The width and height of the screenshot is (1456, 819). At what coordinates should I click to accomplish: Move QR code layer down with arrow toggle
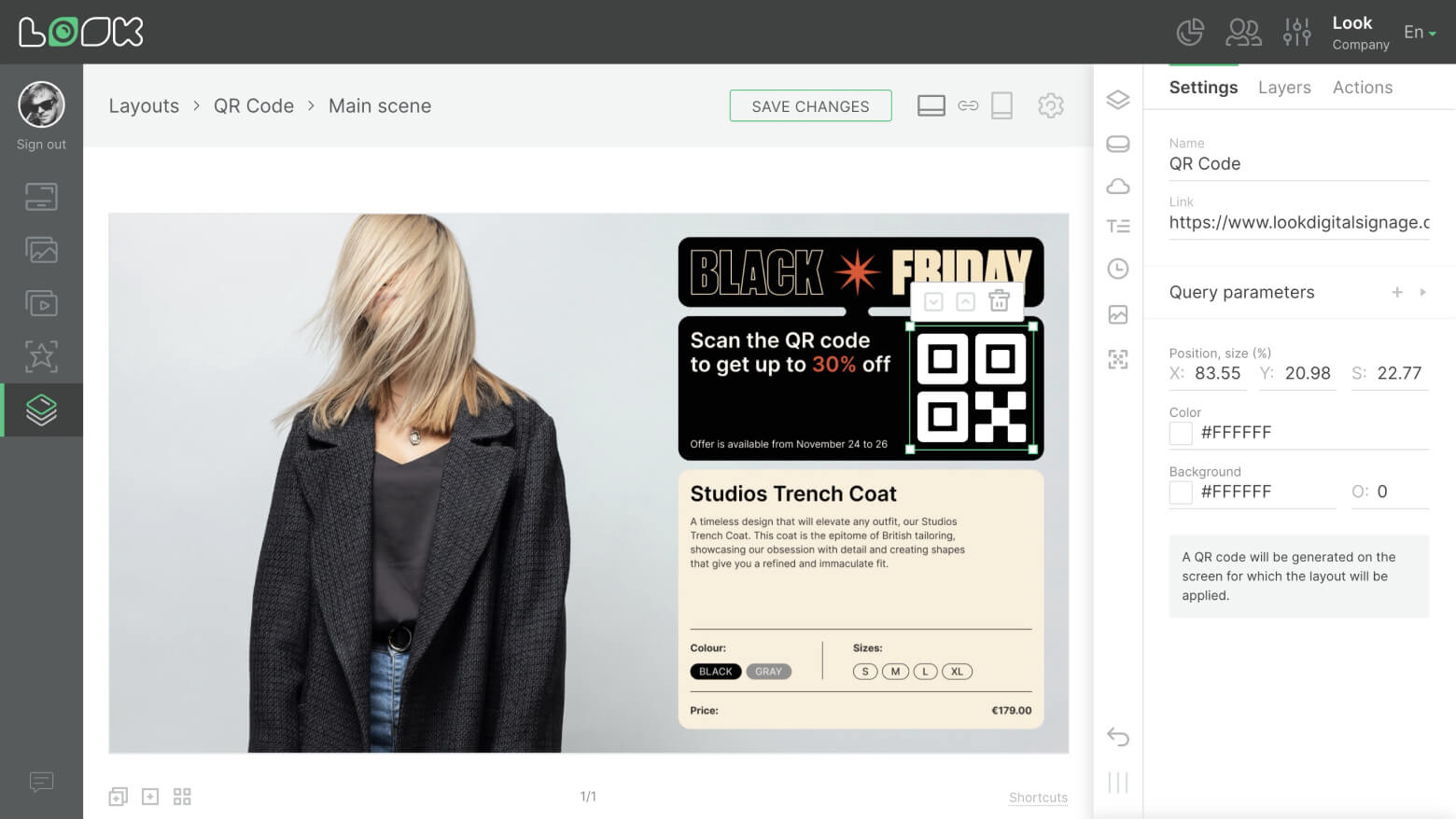tap(933, 300)
